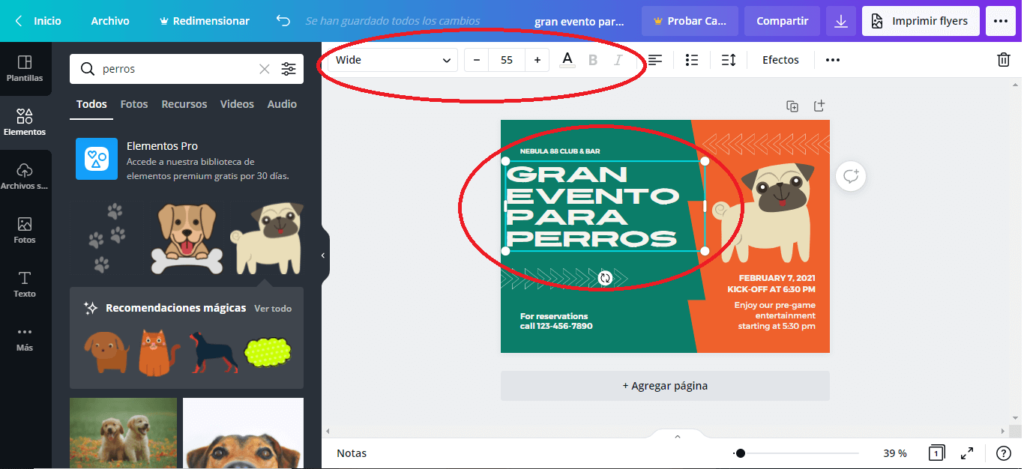This screenshot has width=1024, height=469.
Task: Delete element with trash icon
Action: (1003, 60)
